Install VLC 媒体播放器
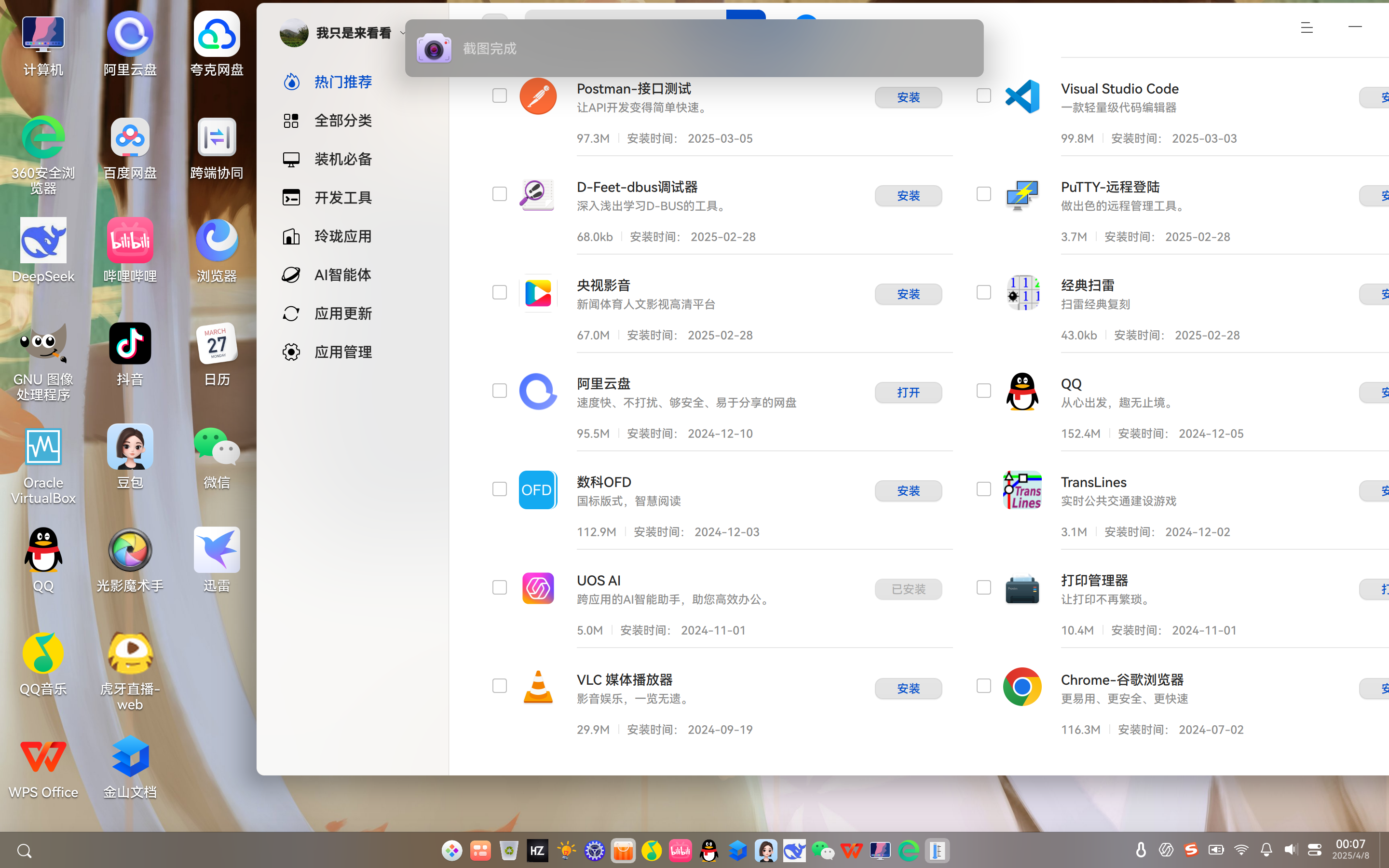This screenshot has height=868, width=1389. pyautogui.click(x=908, y=688)
